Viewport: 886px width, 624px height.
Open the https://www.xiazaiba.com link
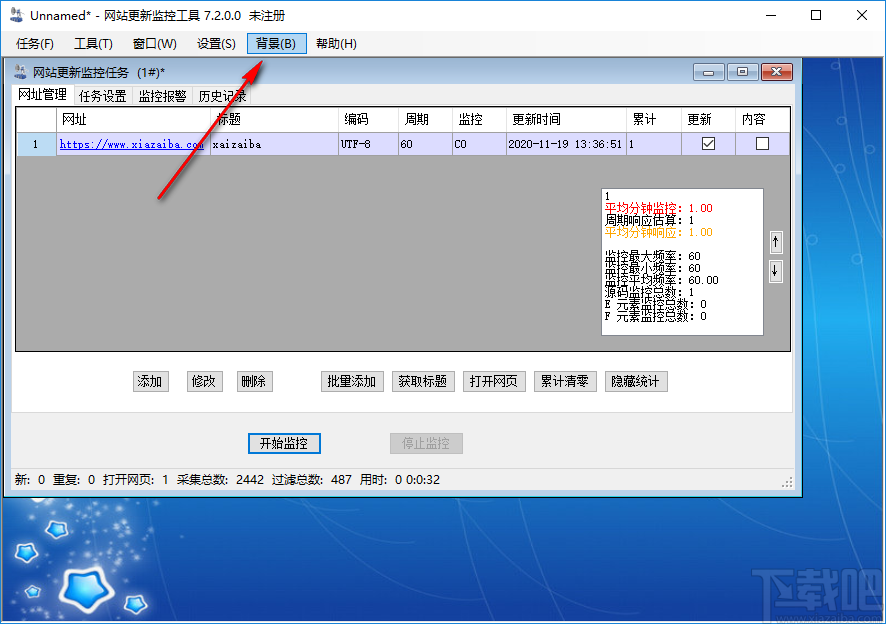130,143
